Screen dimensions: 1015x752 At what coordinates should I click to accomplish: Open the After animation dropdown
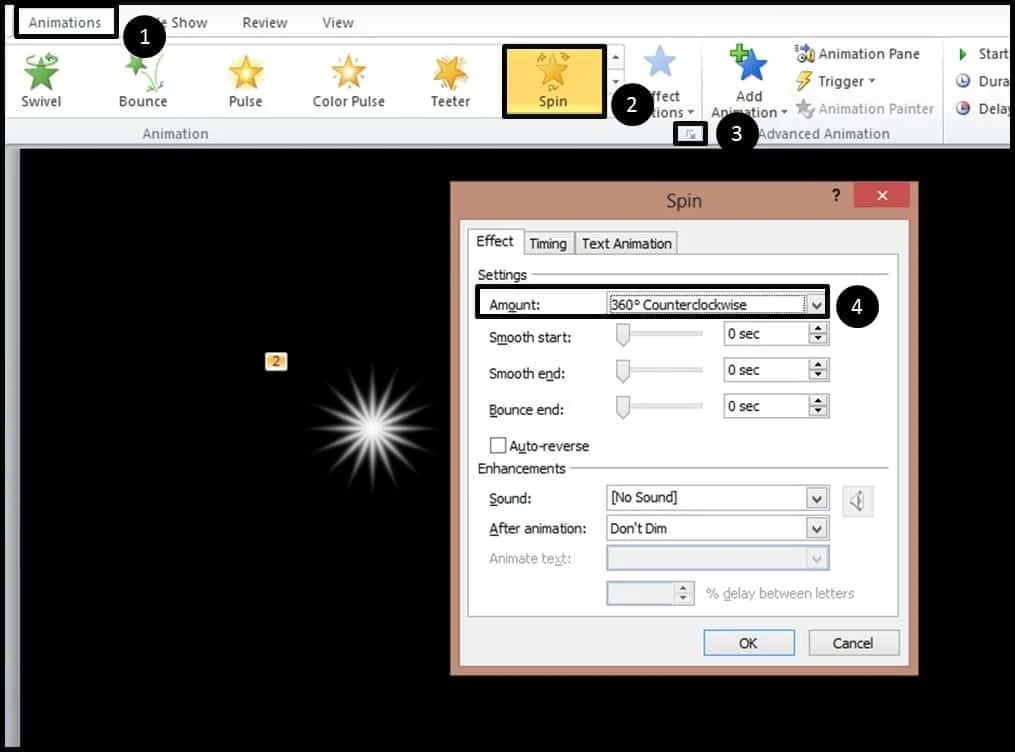click(816, 529)
